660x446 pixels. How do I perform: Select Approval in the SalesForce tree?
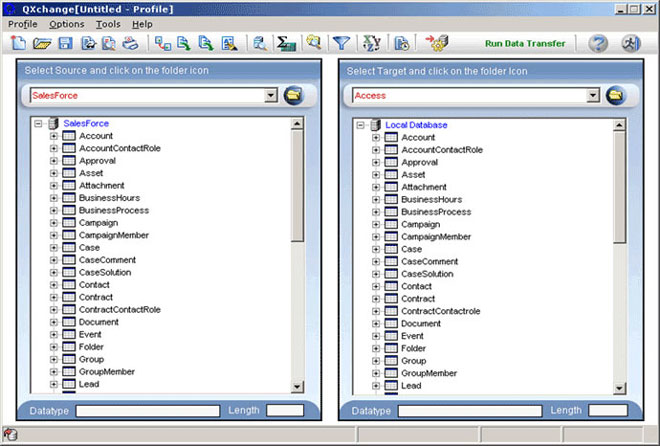click(97, 161)
